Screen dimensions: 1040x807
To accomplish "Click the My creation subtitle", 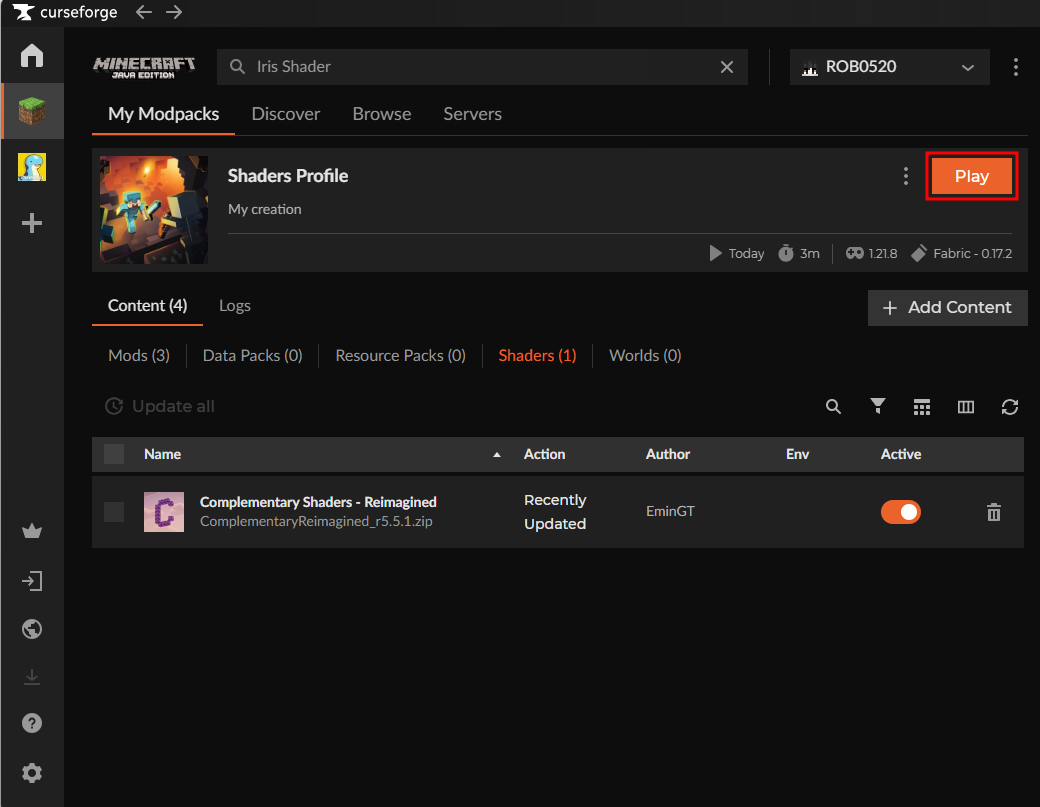I will click(x=265, y=210).
